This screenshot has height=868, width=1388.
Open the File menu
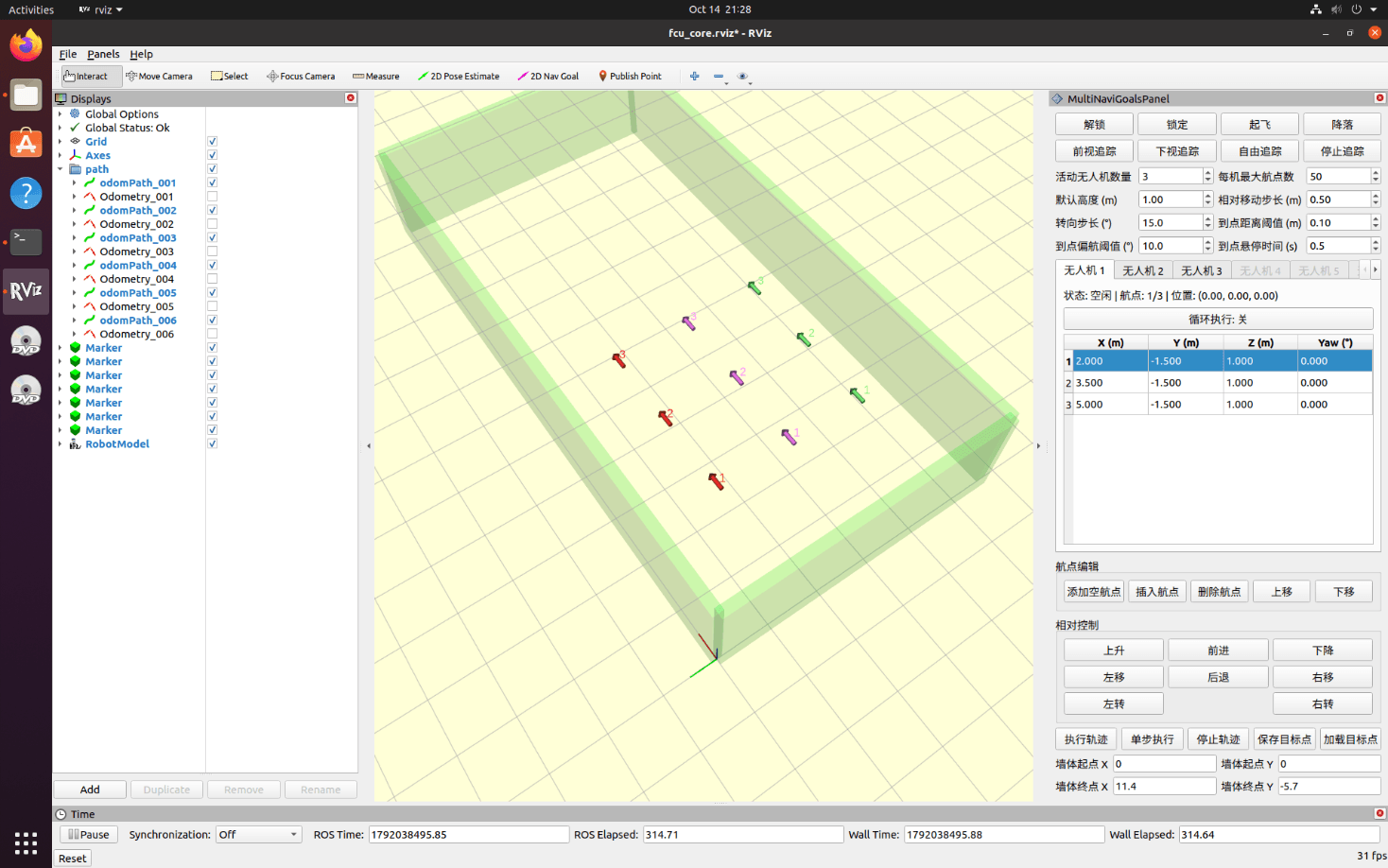(68, 54)
